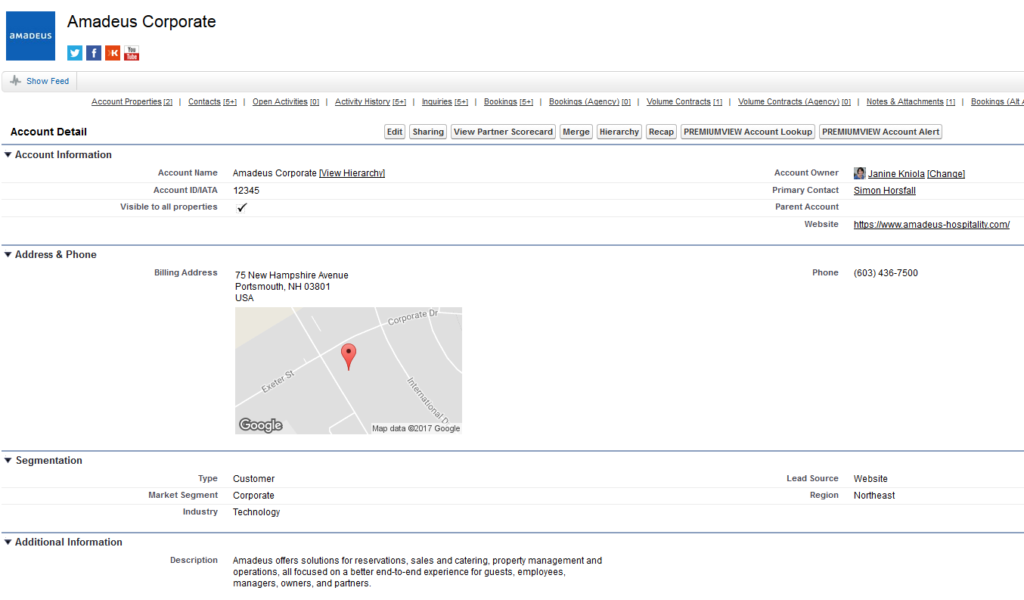Open primary contact Simon Horsfall
1024x600 pixels.
click(x=884, y=191)
